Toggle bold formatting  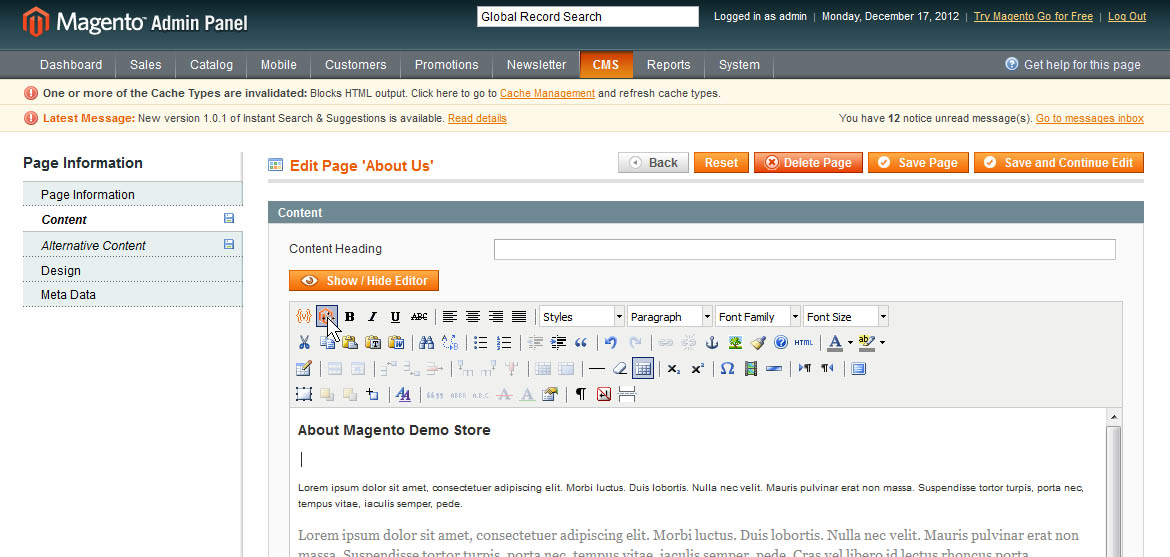(x=349, y=317)
